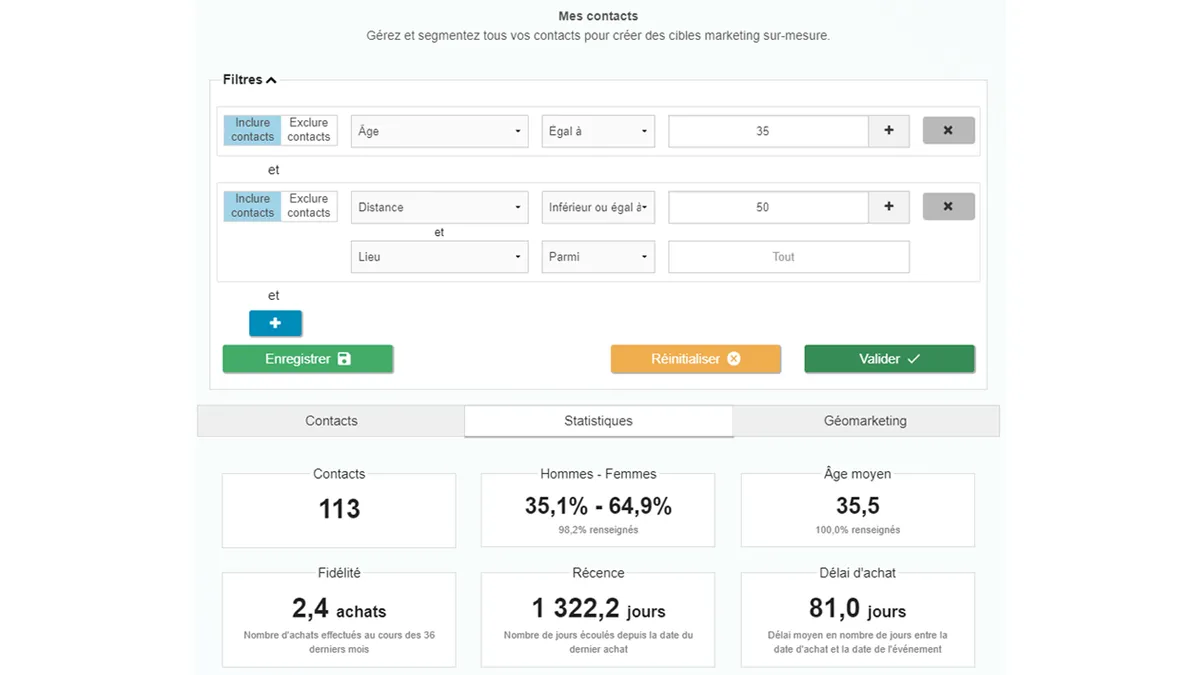Image resolution: width=1200 pixels, height=675 pixels.
Task: Expand the Inférieur ou égal à dropdown
Action: 598,207
